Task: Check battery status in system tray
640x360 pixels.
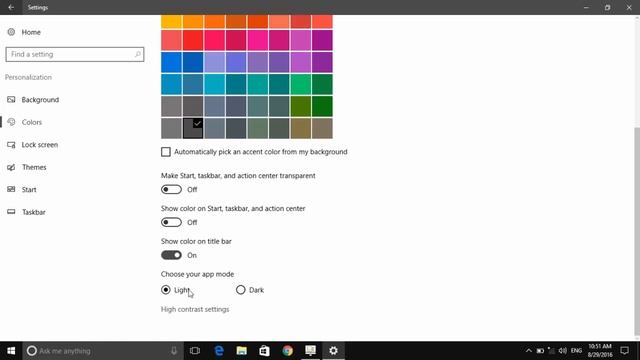Action: tap(540, 351)
